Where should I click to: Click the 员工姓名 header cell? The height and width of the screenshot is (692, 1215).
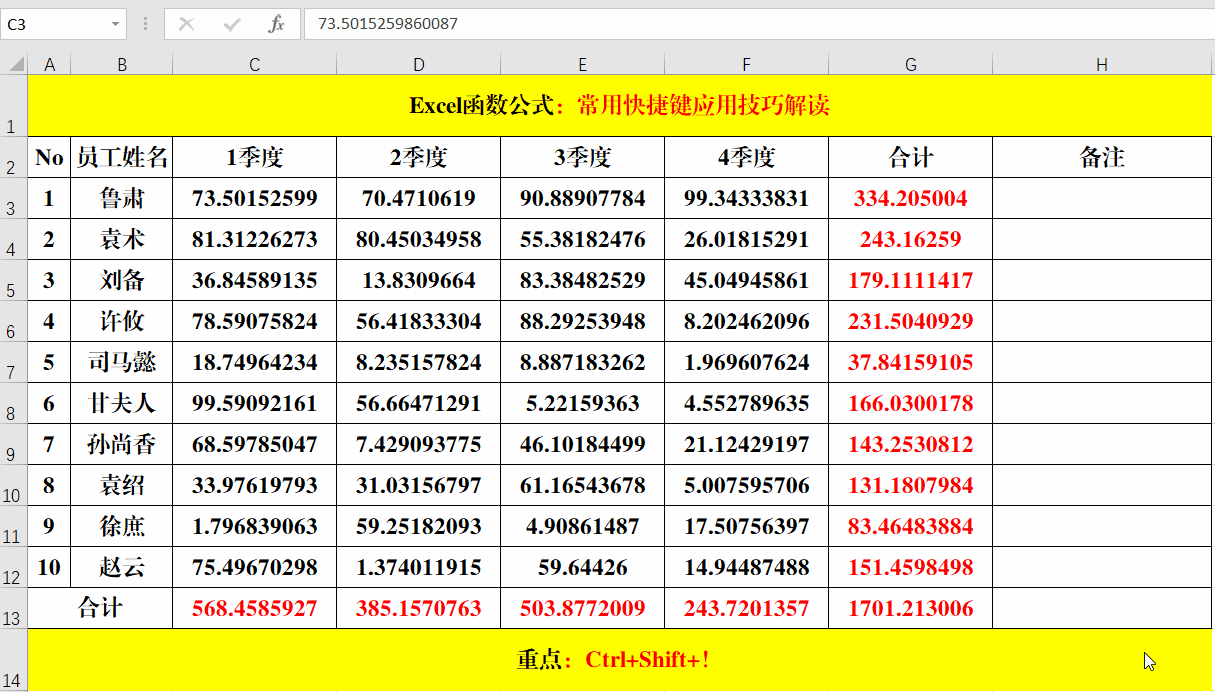click(122, 157)
